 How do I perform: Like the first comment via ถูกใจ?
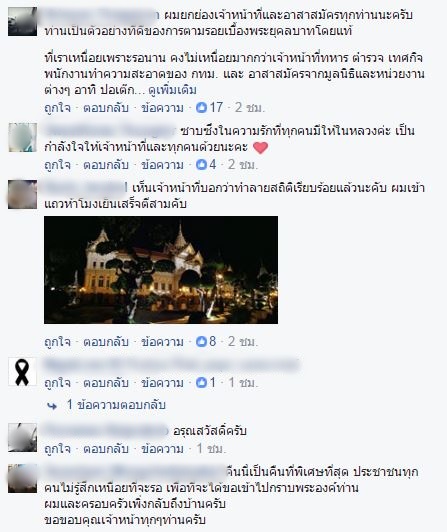[x=58, y=108]
